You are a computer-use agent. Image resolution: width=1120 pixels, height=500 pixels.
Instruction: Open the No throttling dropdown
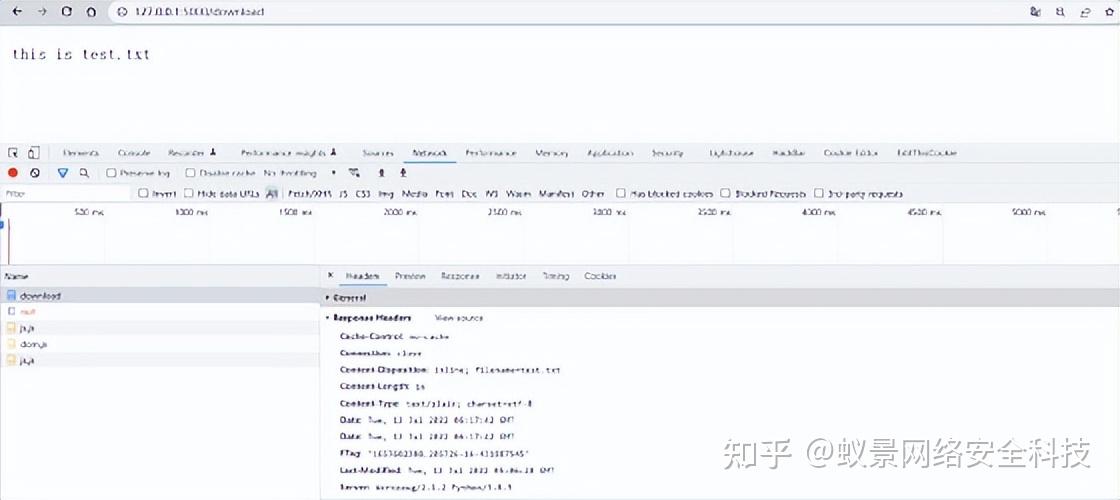[x=300, y=173]
